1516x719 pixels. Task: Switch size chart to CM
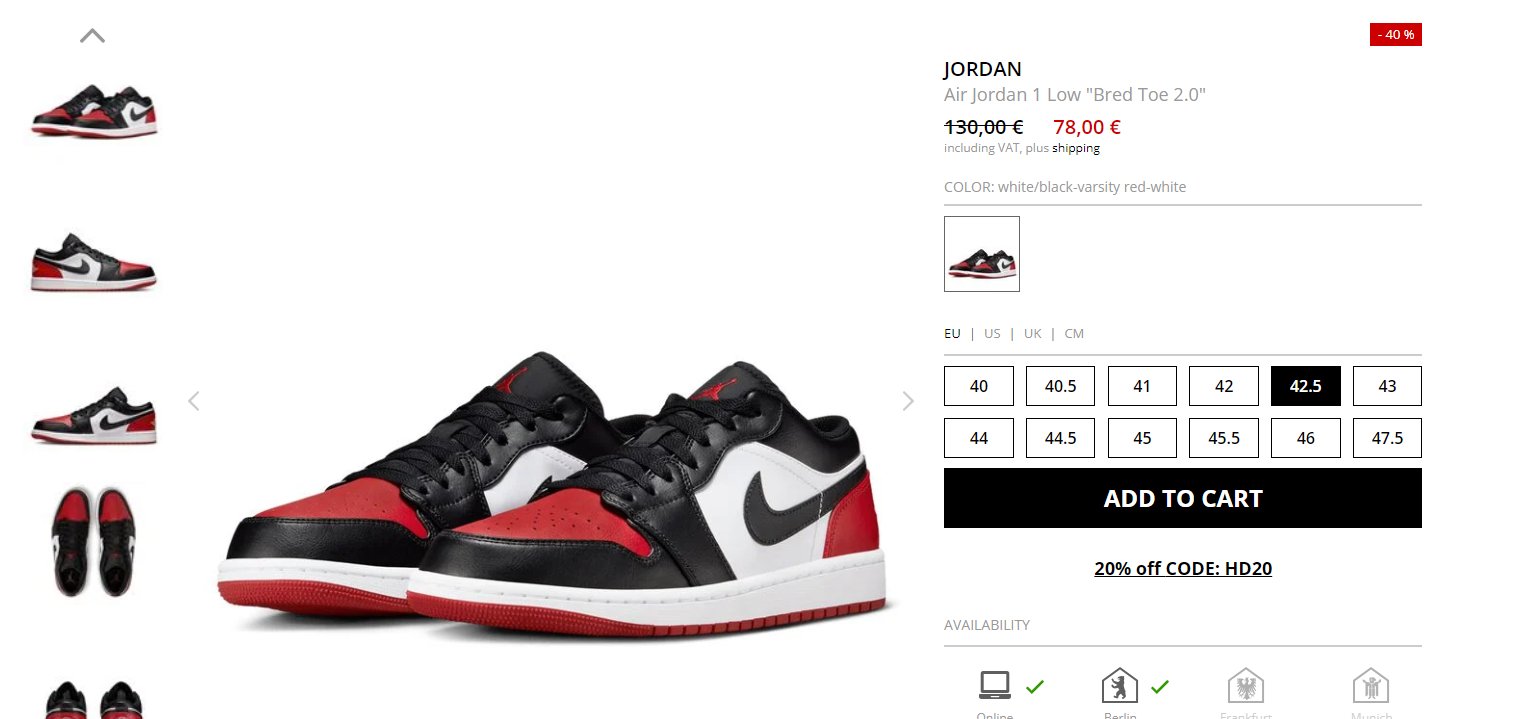(x=1074, y=334)
